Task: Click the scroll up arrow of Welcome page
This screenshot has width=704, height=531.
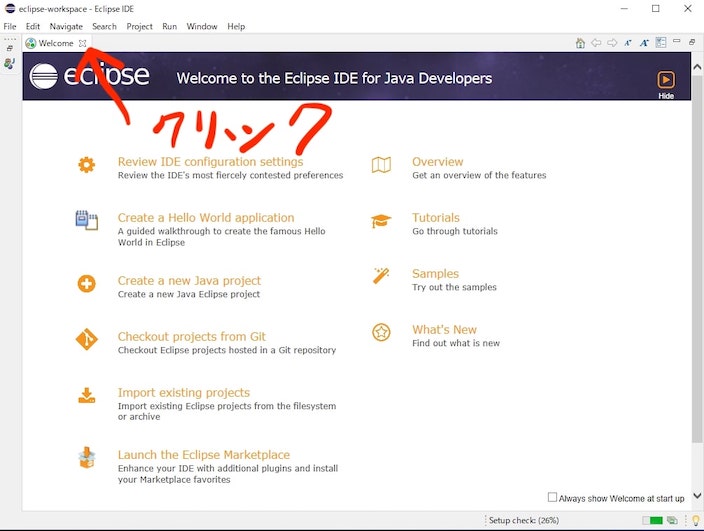Action: pos(697,67)
